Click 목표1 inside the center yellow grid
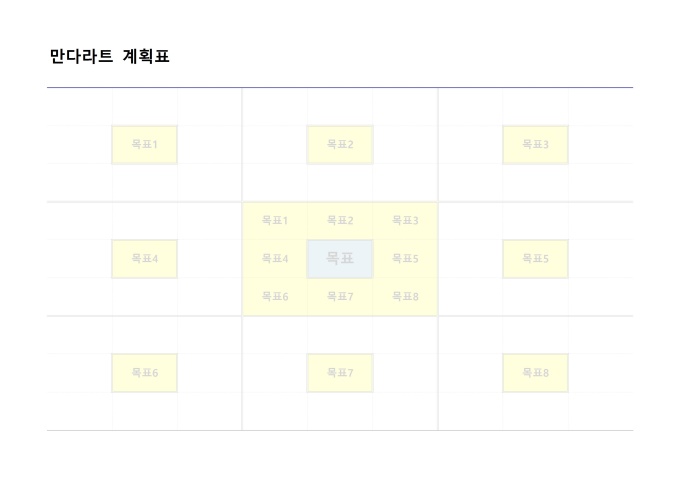The width and height of the screenshot is (680, 481). pos(275,221)
